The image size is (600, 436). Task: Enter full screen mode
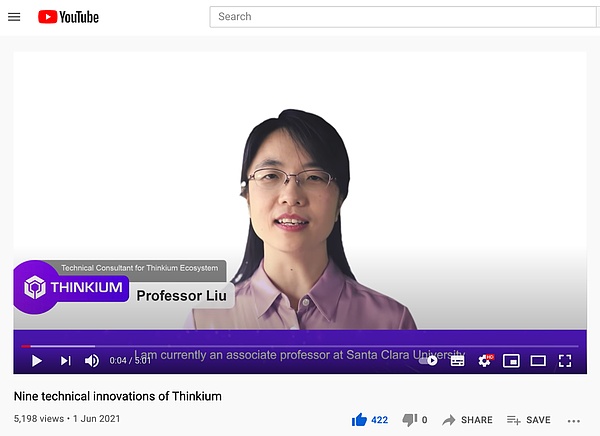click(565, 361)
